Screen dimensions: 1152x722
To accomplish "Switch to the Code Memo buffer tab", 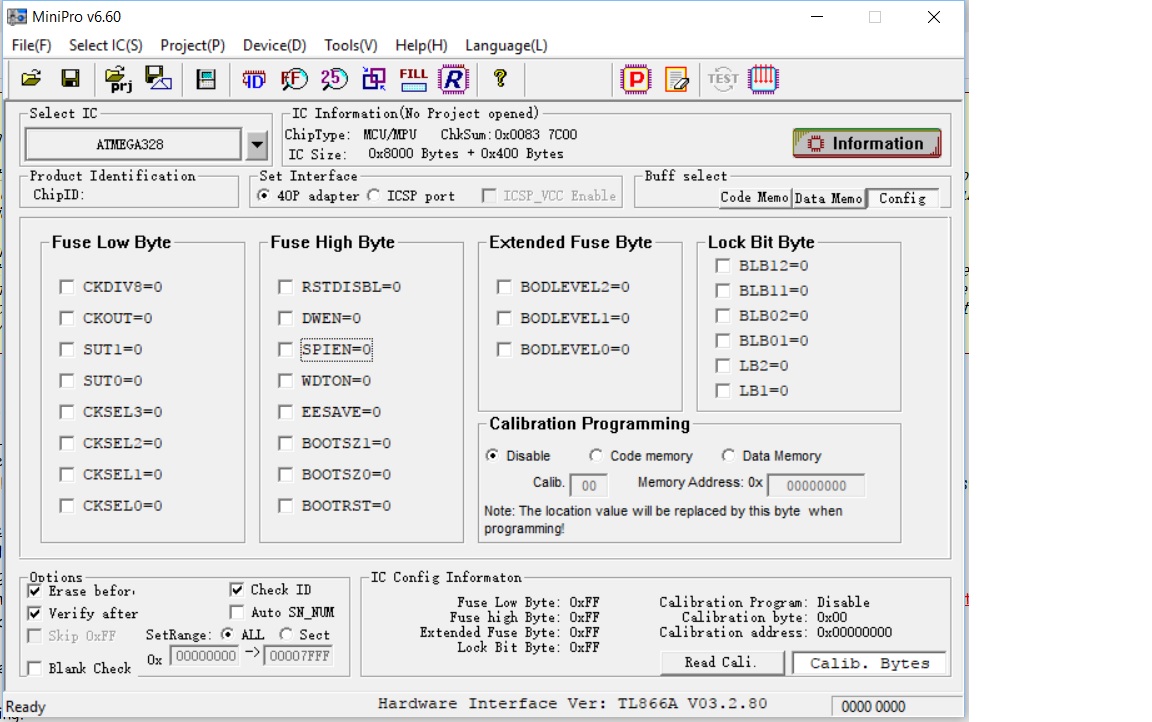I will [753, 198].
